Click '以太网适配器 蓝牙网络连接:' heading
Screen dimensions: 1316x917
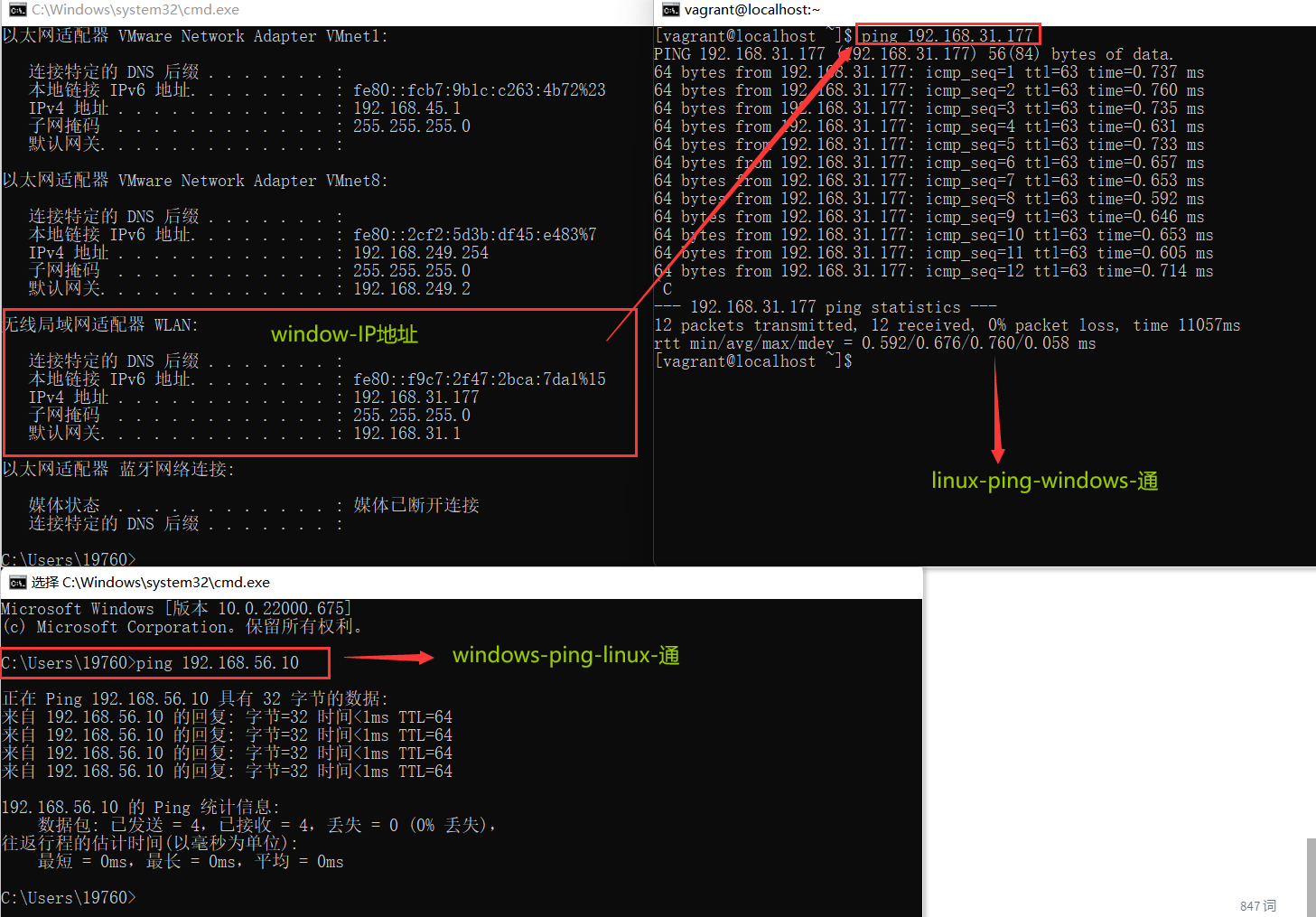[118, 470]
